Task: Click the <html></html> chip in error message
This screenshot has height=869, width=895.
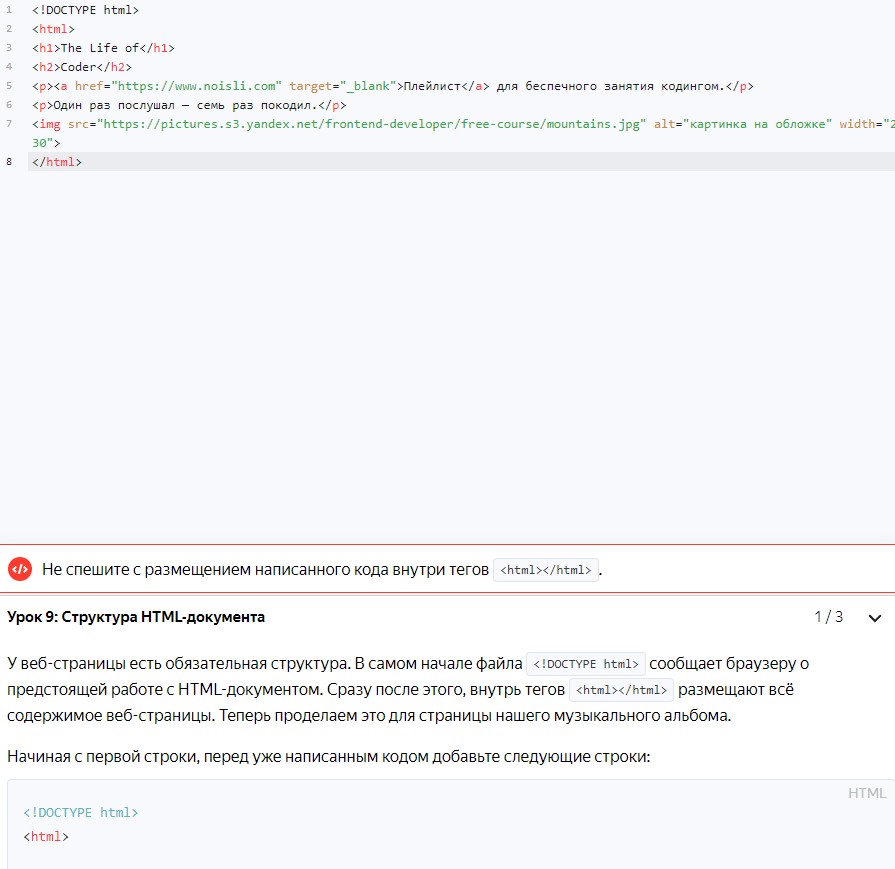Action: click(x=546, y=570)
